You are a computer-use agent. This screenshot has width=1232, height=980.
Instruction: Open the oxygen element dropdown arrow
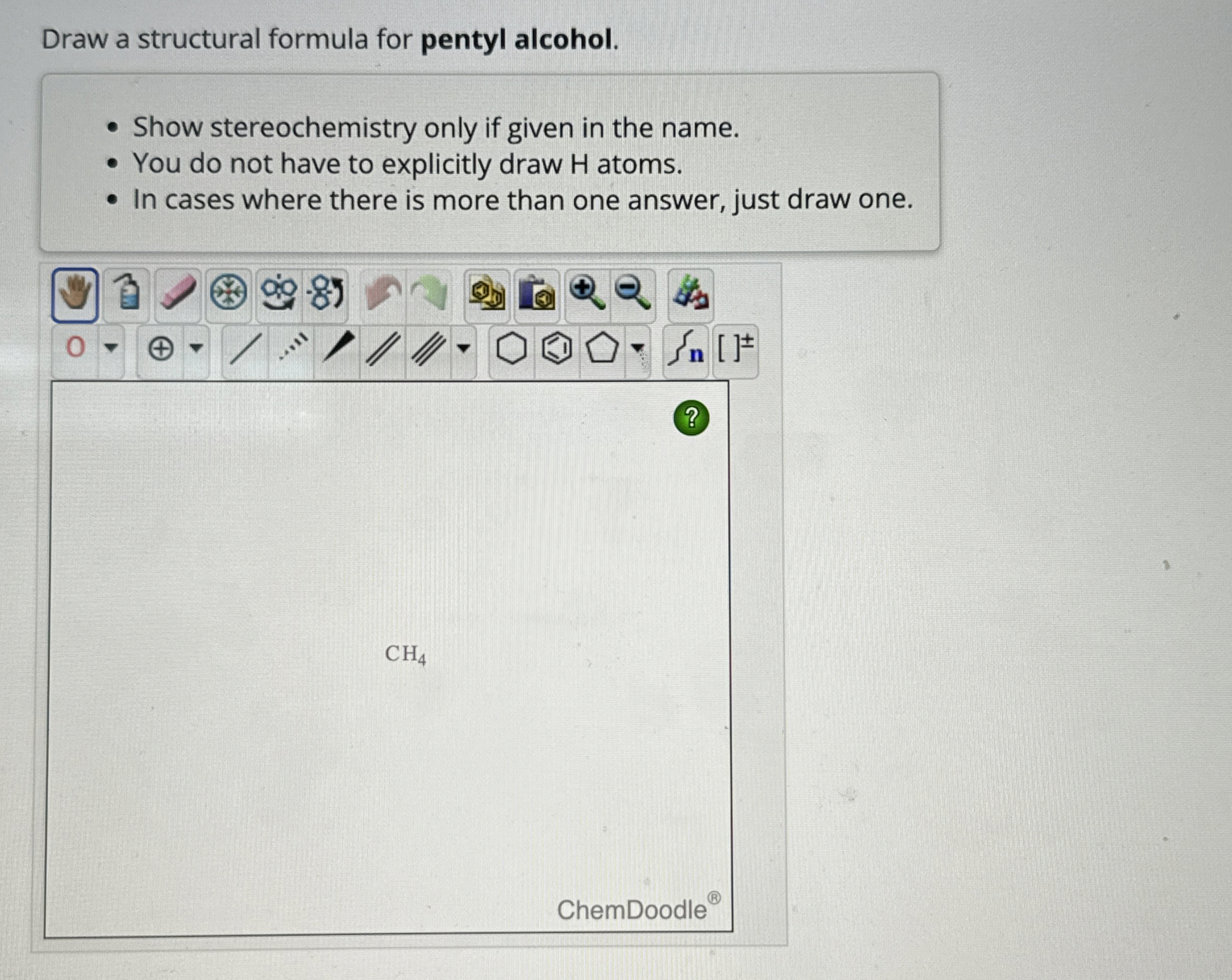111,347
